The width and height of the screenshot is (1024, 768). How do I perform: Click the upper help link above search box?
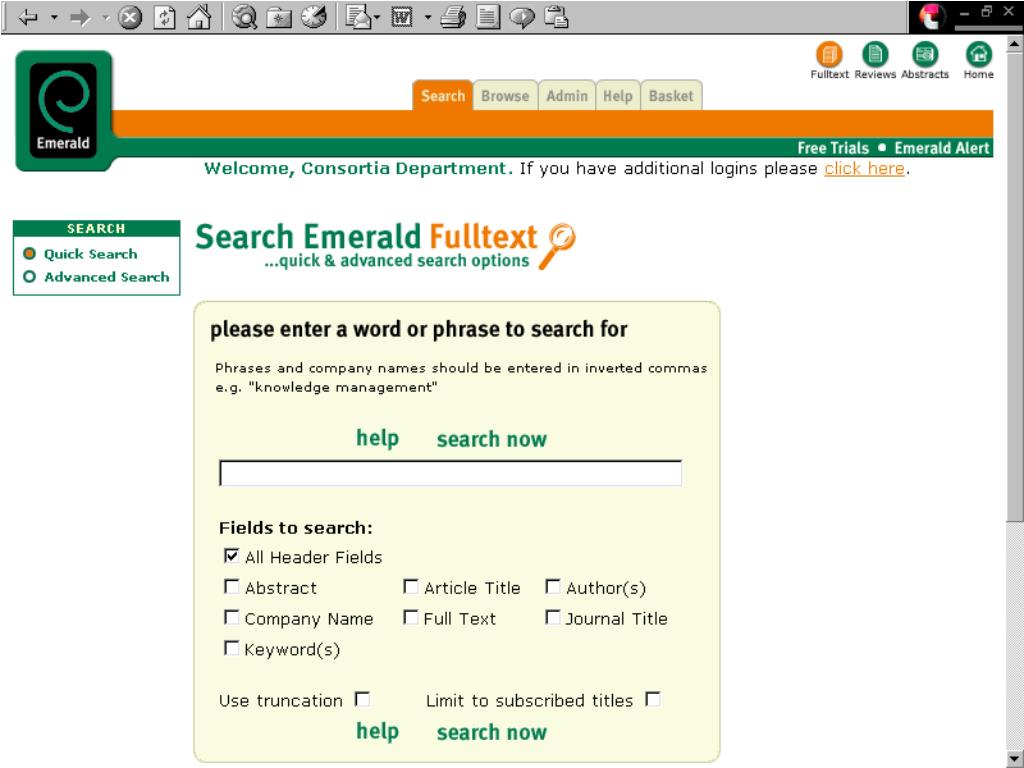(377, 438)
